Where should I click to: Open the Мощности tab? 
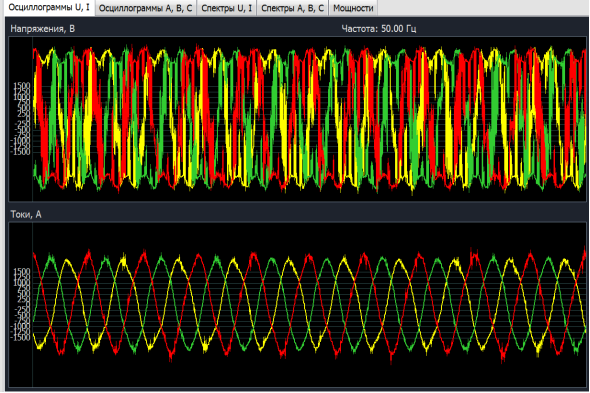(353, 8)
